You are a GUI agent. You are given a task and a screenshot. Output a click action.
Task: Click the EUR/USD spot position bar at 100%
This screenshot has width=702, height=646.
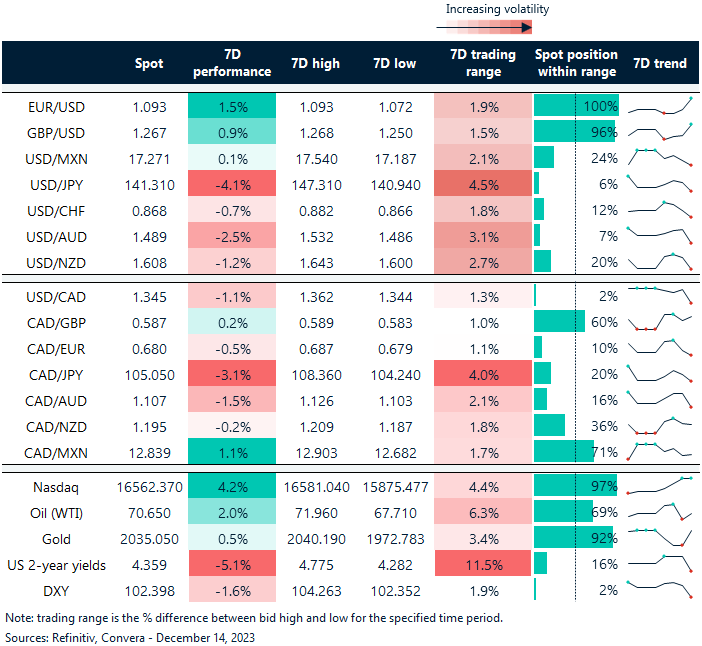[576, 106]
